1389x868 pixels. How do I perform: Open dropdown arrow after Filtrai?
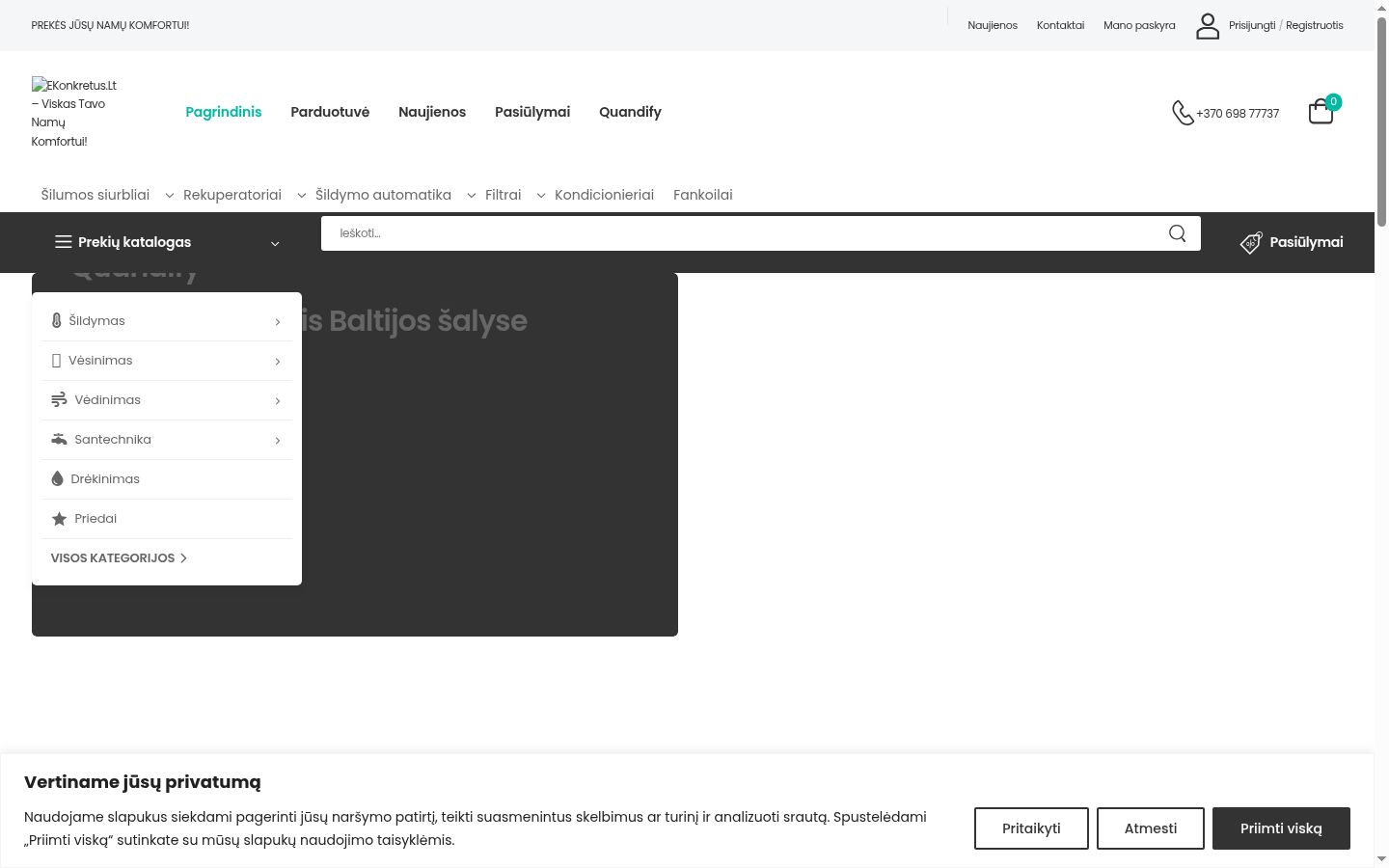(541, 196)
